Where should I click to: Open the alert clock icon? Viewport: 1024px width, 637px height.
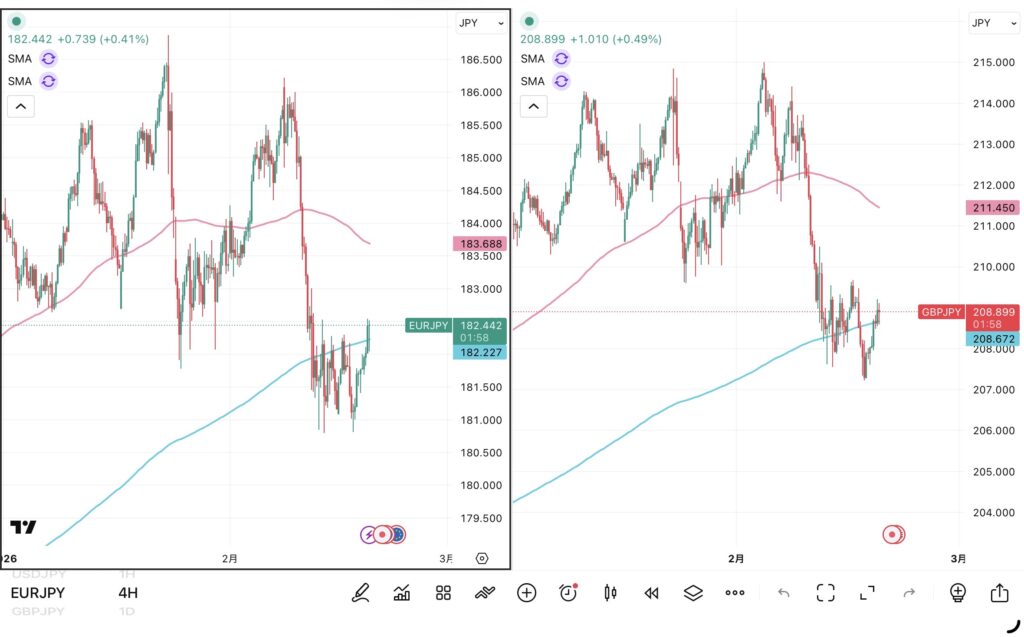[x=569, y=593]
